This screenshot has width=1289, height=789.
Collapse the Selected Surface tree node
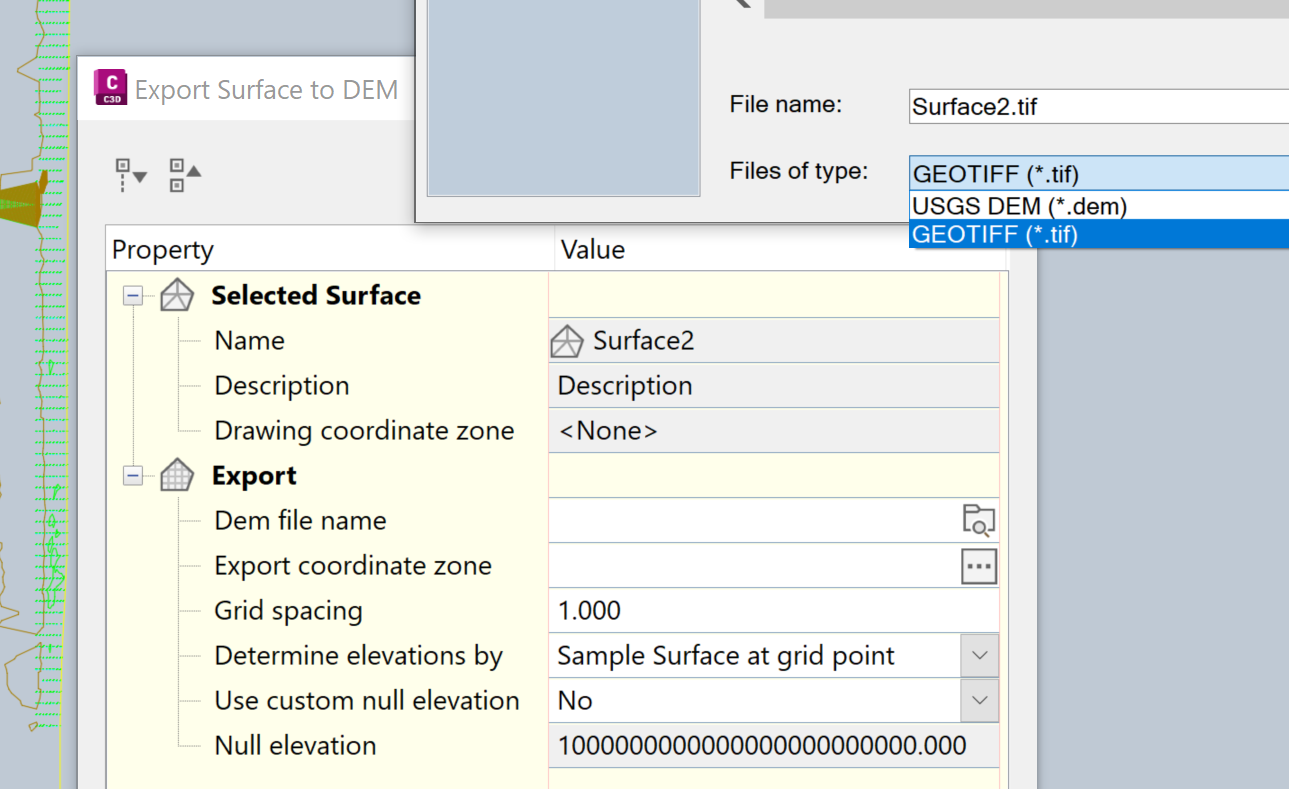[x=131, y=294]
